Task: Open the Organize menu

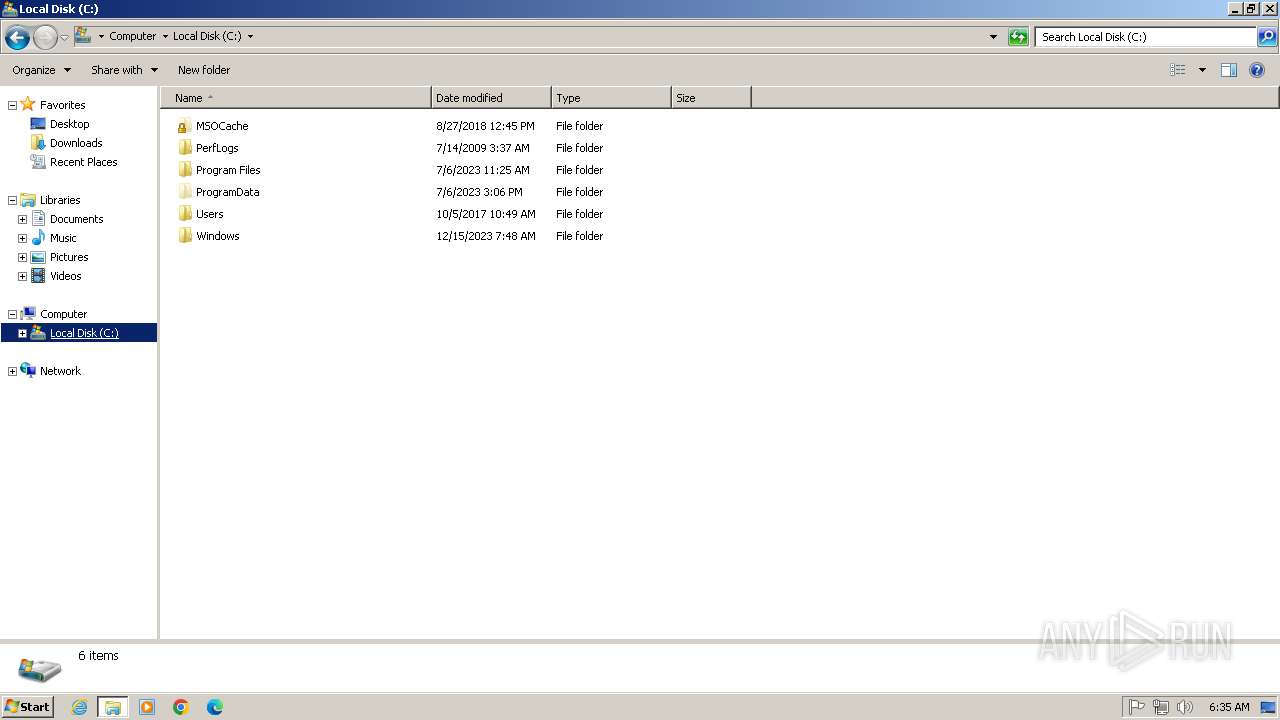Action: click(41, 70)
